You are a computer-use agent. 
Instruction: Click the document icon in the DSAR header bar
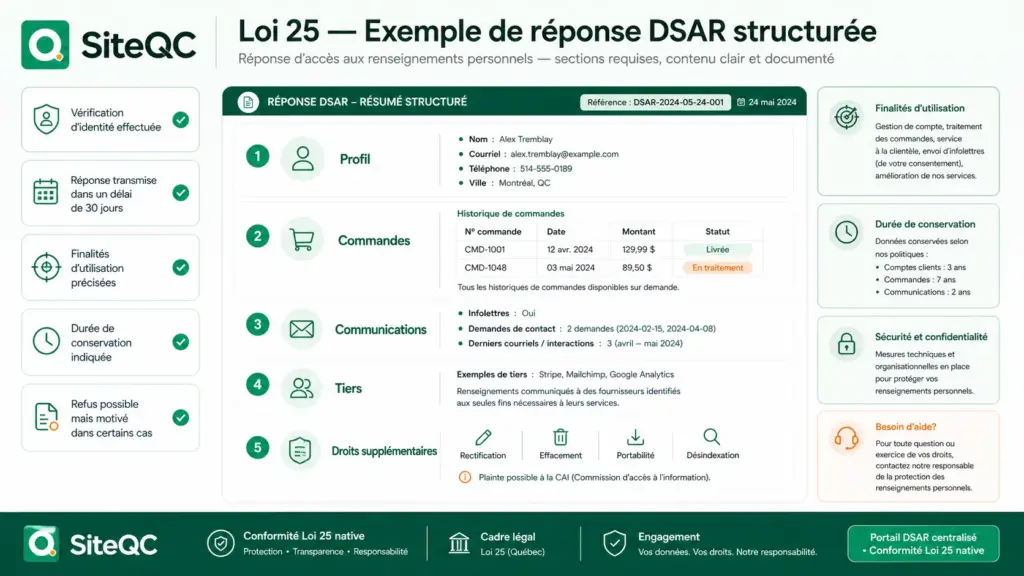click(248, 102)
